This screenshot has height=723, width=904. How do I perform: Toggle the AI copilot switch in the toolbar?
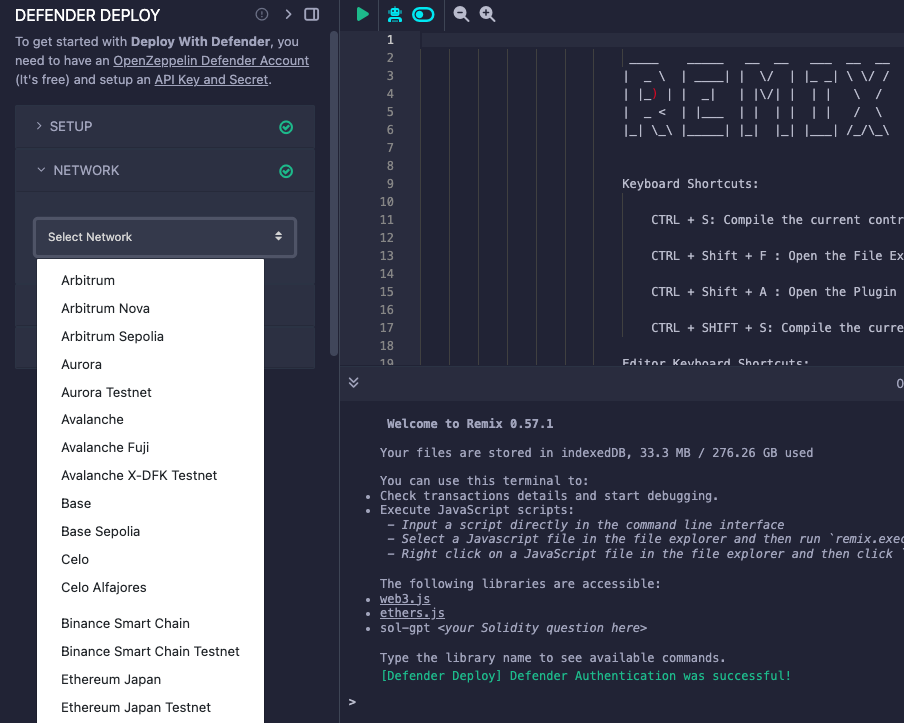[423, 14]
